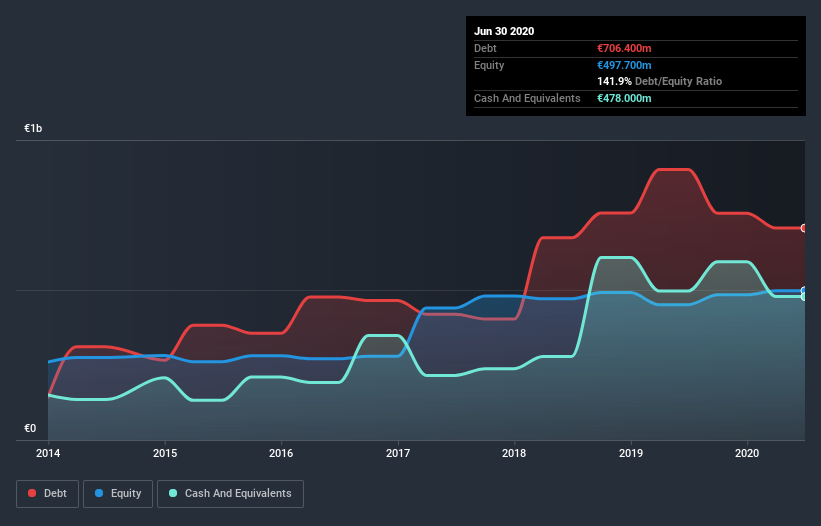821x526 pixels.
Task: Click the Jun 30 2020 tooltip date
Action: tap(504, 31)
